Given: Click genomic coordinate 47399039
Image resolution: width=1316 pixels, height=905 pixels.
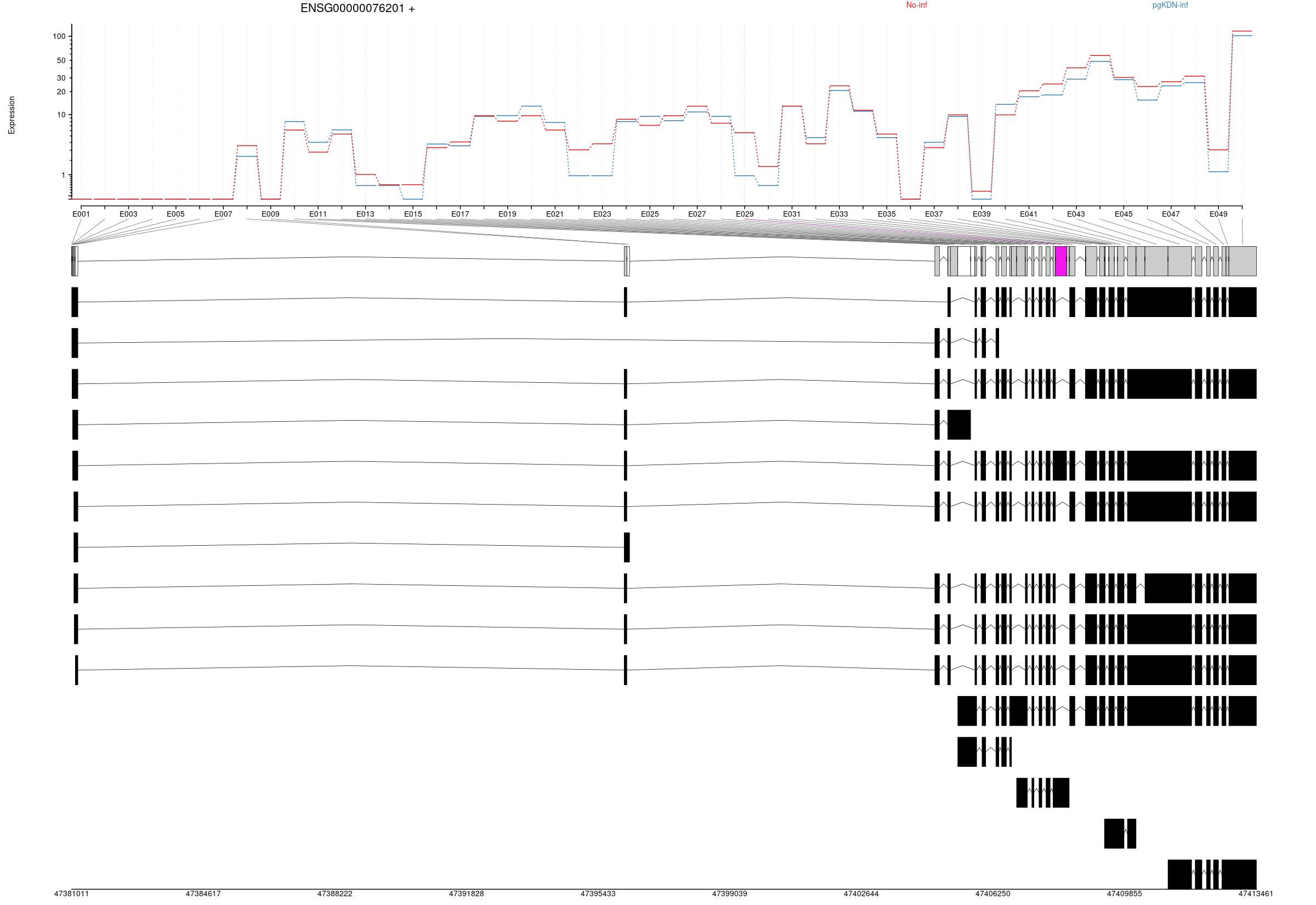Looking at the screenshot, I should pos(729,894).
